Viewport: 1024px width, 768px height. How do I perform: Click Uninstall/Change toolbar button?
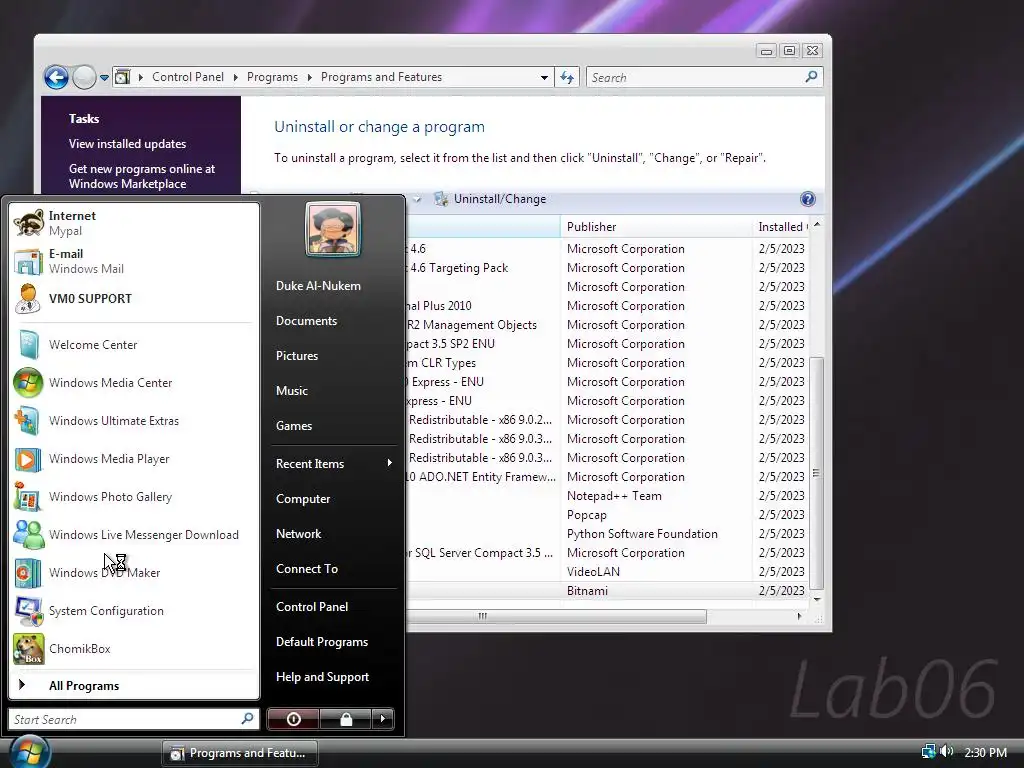click(x=490, y=199)
